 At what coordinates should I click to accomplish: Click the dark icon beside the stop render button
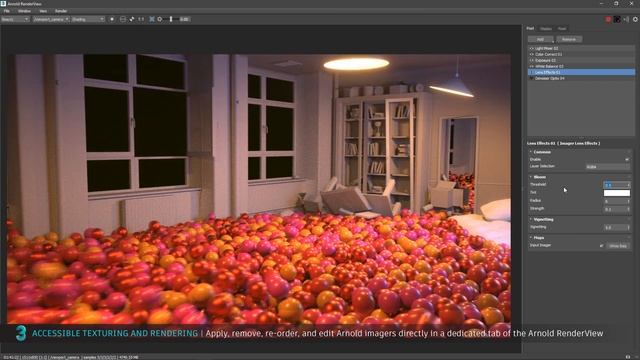(x=617, y=19)
